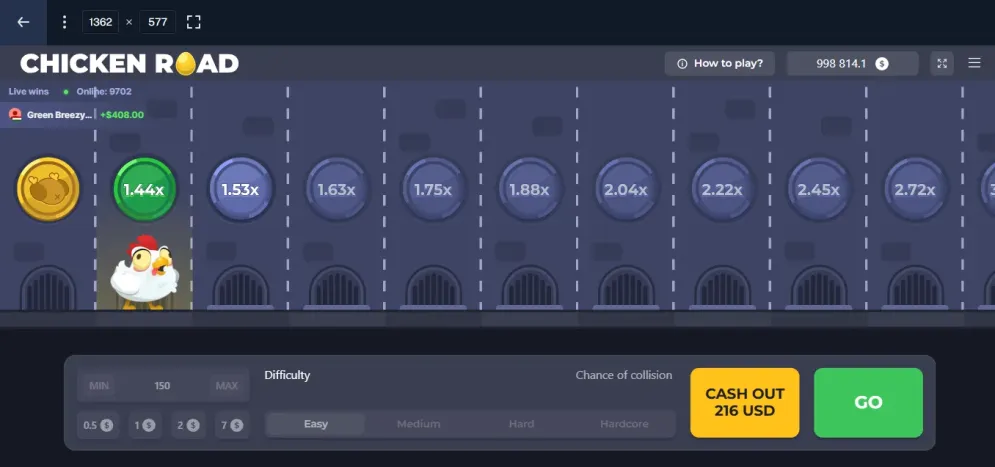Click the rotate dimensions fullscreen icon
Viewport: 995px width, 467px height.
[x=194, y=22]
